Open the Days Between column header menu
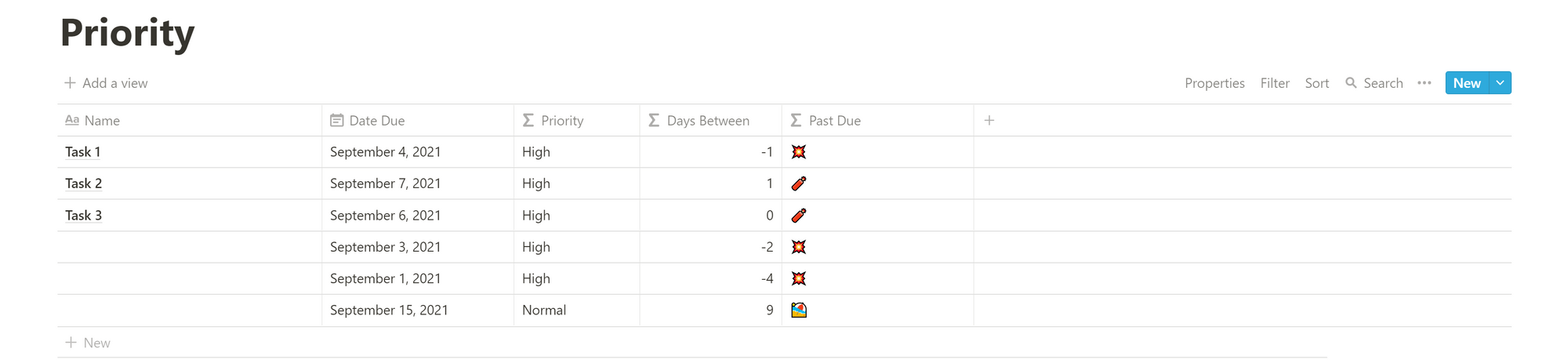Viewport: 1568px width, 363px height. 711,120
